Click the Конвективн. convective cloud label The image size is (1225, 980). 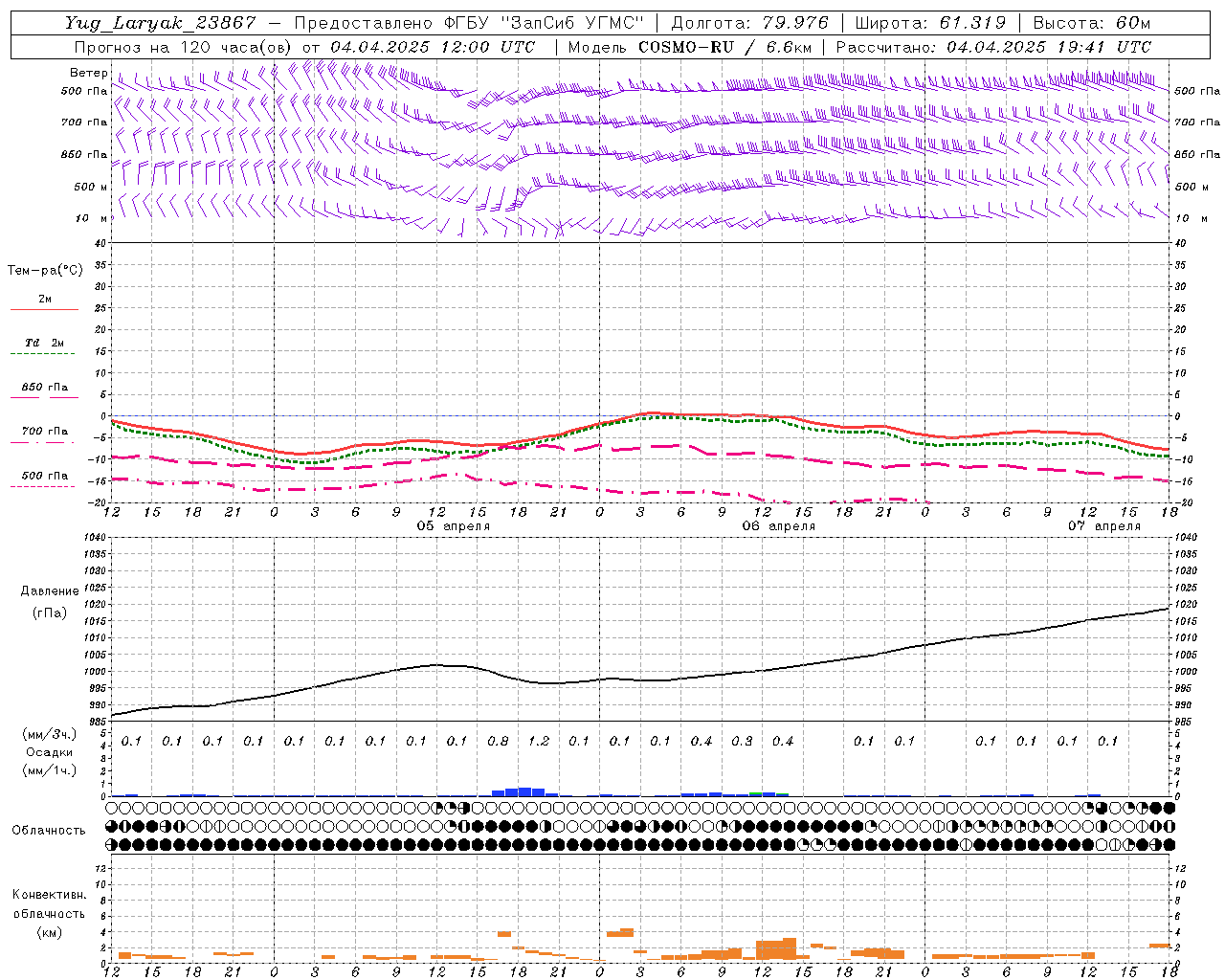pyautogui.click(x=49, y=895)
